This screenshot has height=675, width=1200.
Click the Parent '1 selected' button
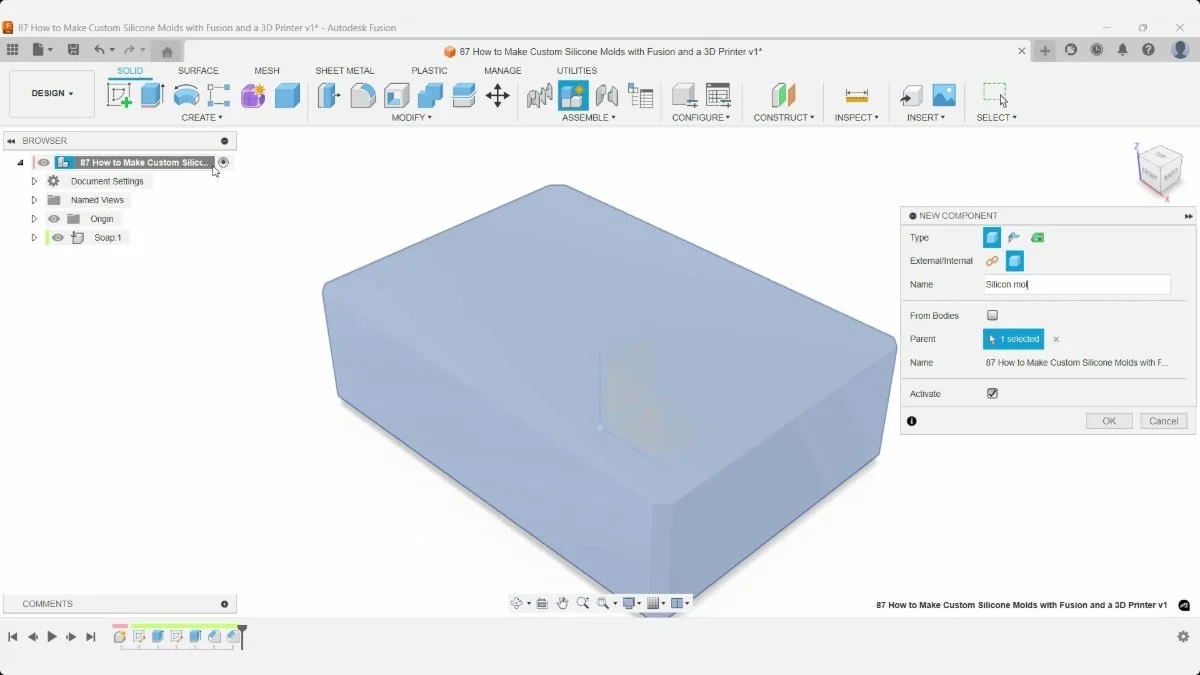pos(1013,339)
